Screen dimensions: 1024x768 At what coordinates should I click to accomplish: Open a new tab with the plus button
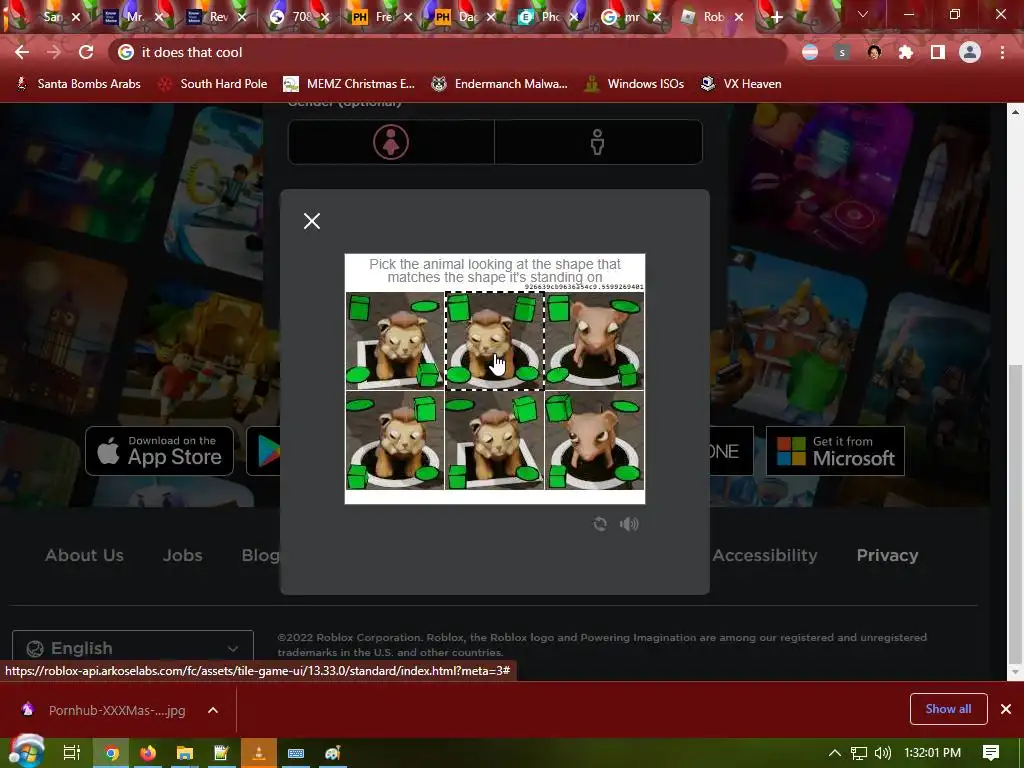click(776, 17)
